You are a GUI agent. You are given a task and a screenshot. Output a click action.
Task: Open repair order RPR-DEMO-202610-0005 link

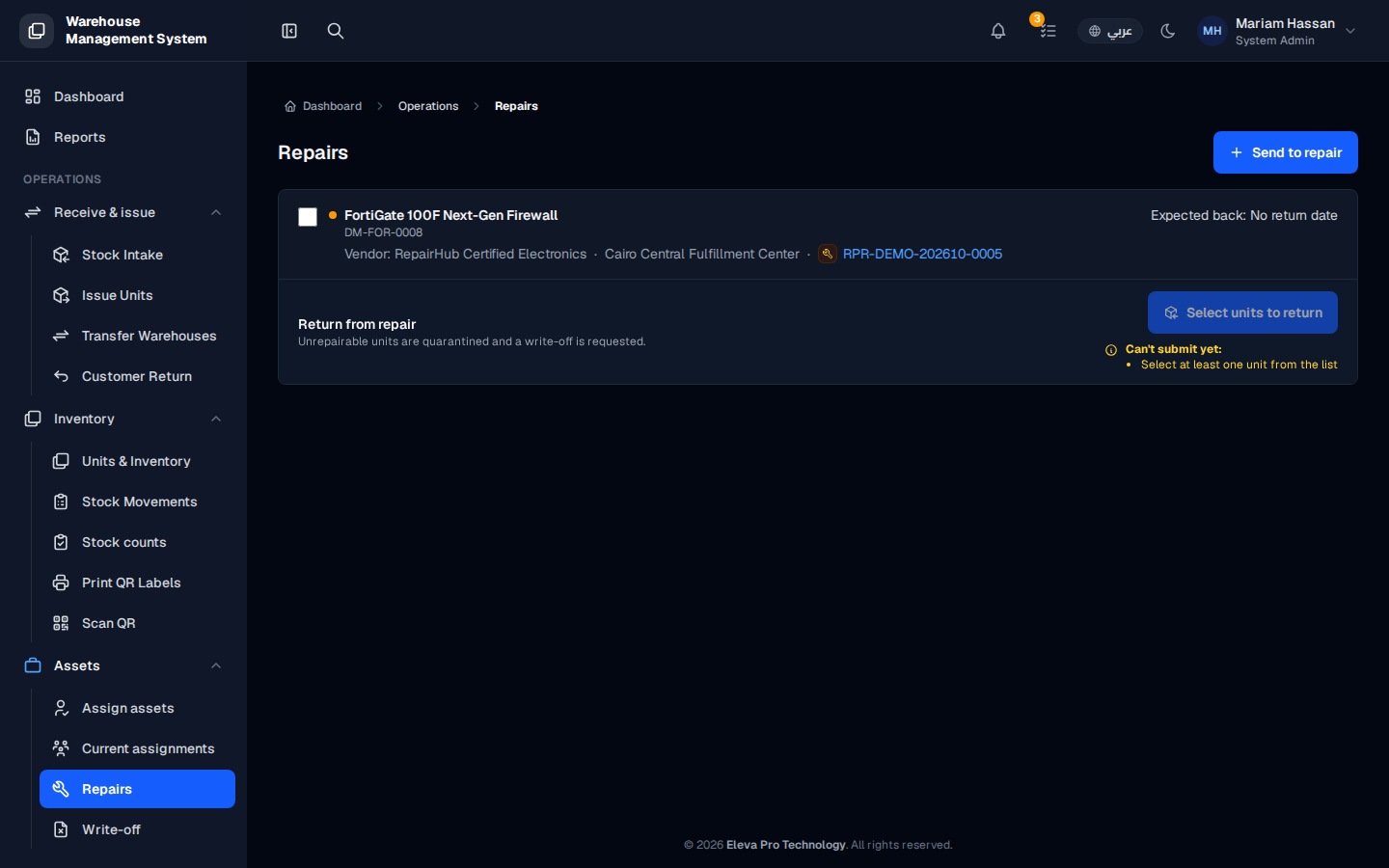coord(922,254)
